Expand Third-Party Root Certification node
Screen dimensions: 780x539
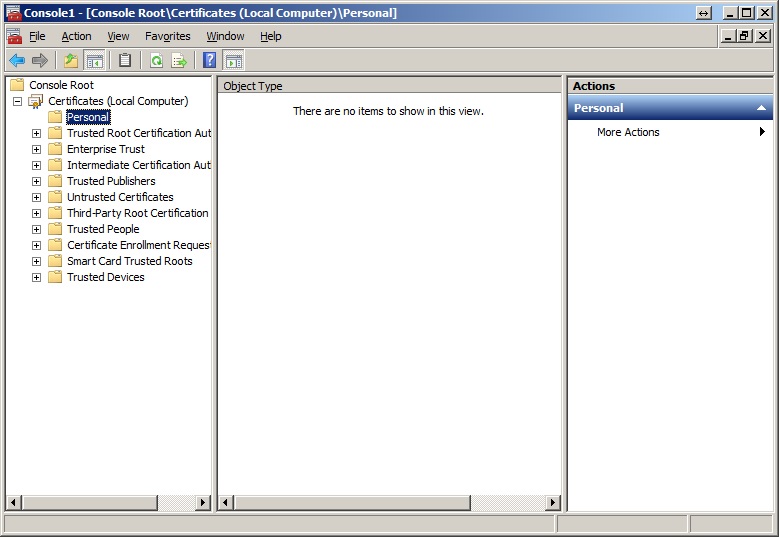click(x=36, y=213)
